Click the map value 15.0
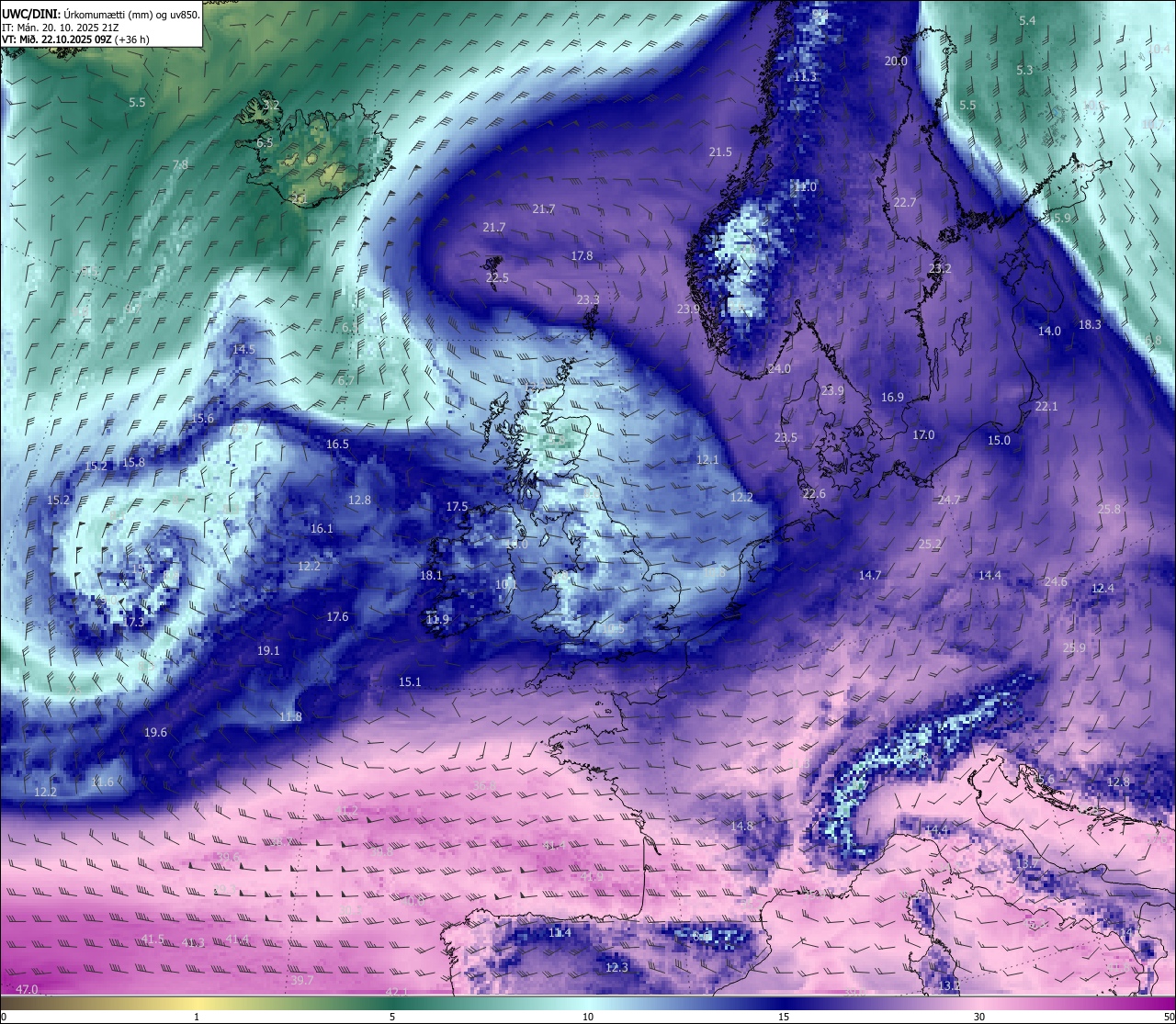The width and height of the screenshot is (1176, 1024). tap(999, 441)
